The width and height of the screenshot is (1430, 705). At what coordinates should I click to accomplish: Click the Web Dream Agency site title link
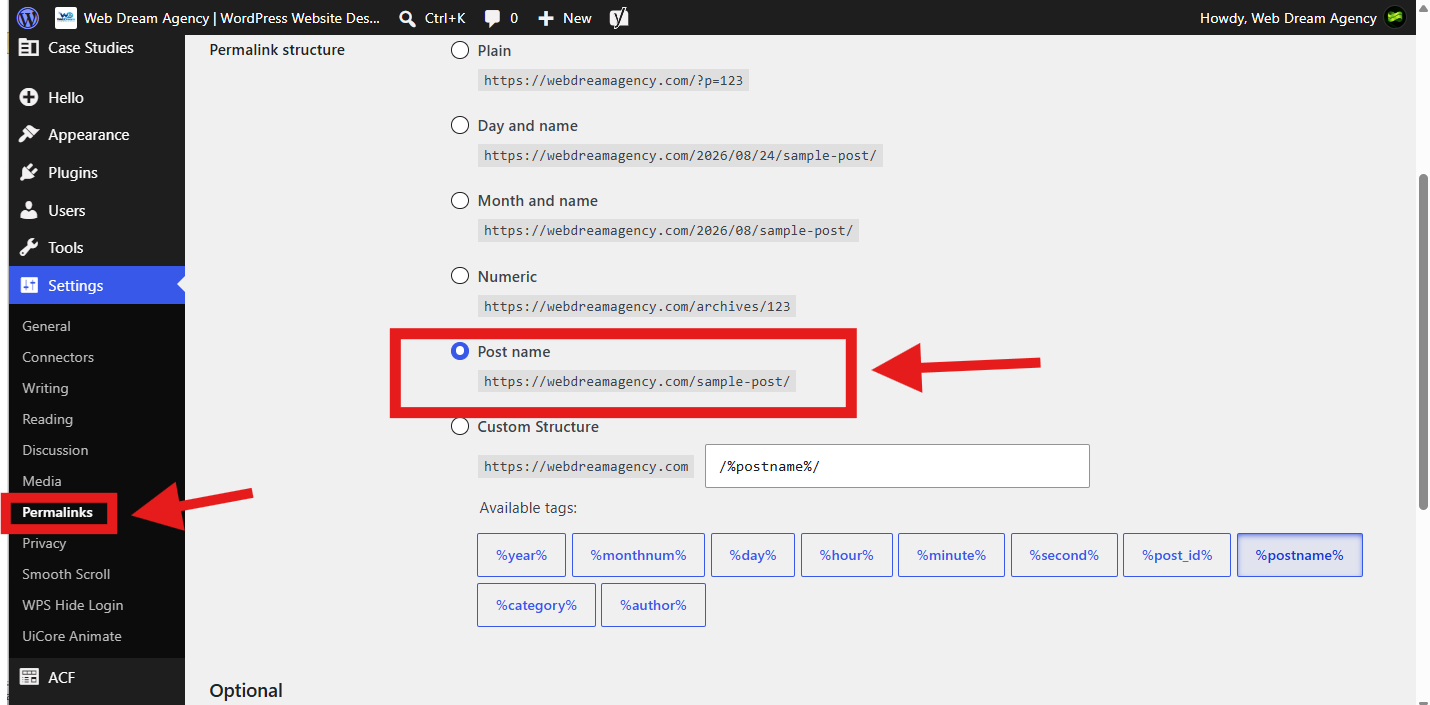click(232, 18)
